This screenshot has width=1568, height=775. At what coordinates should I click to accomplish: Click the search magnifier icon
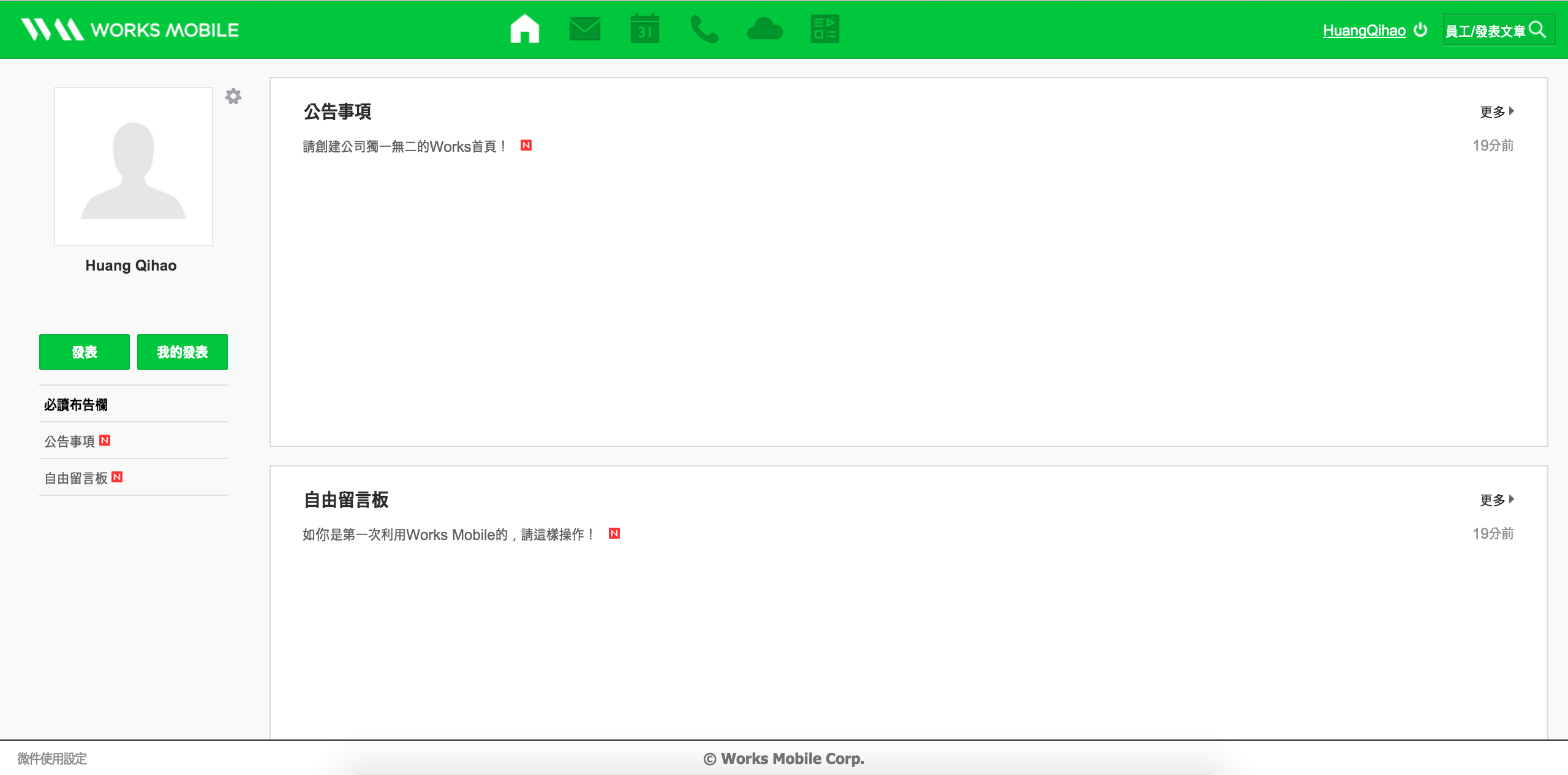click(x=1537, y=29)
